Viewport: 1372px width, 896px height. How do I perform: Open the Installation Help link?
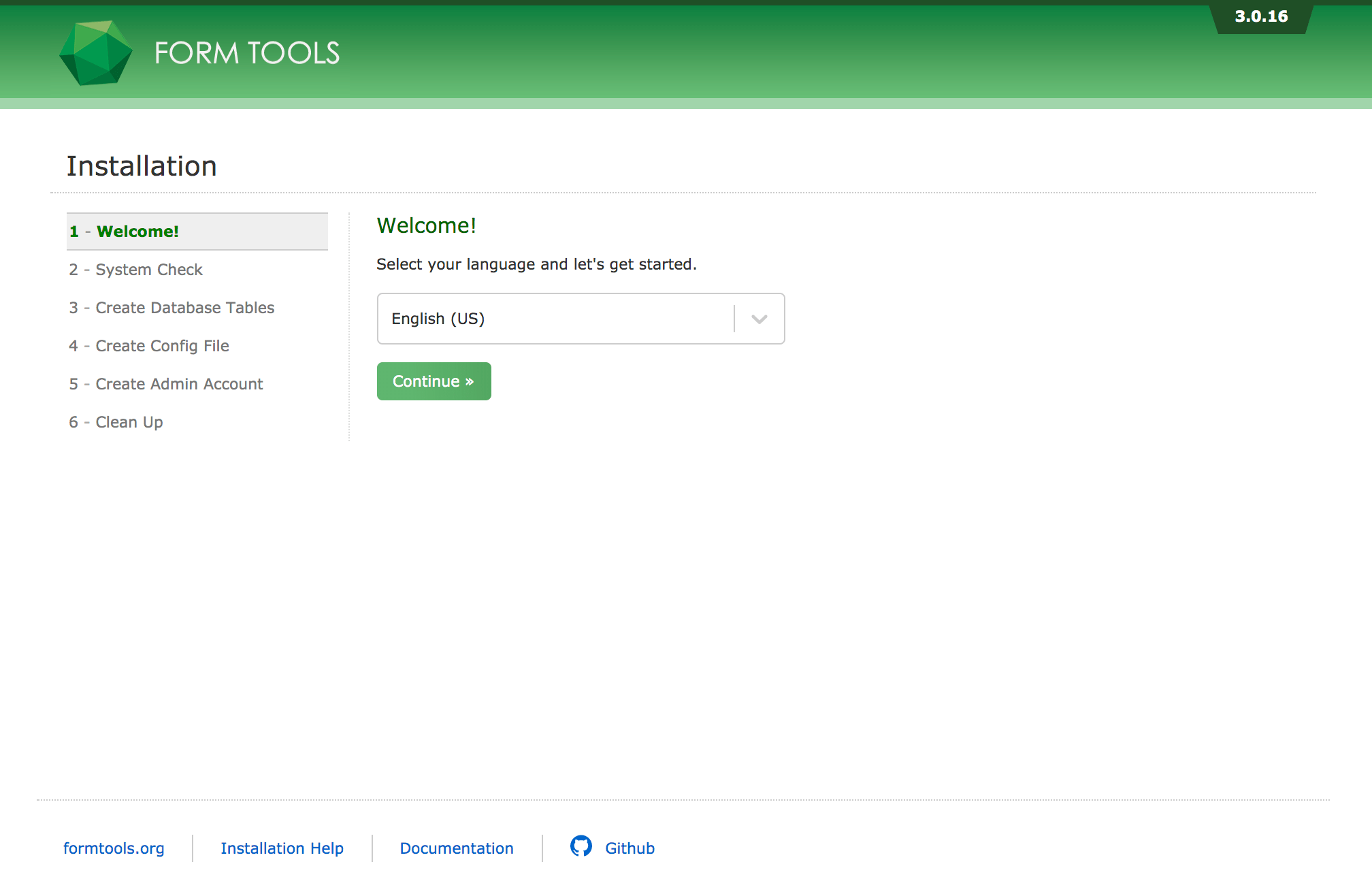click(282, 848)
